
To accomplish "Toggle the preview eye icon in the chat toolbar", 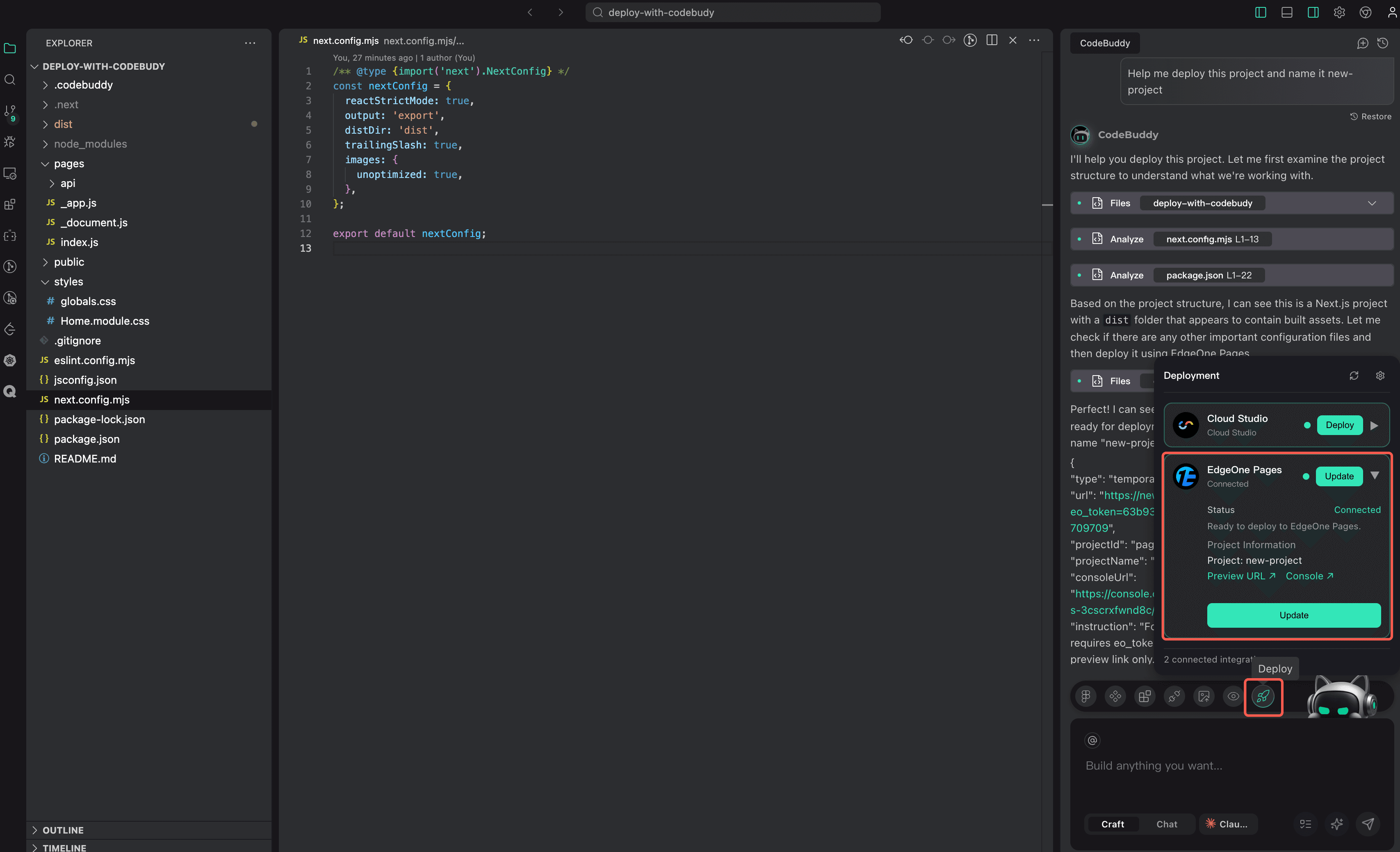I will click(x=1233, y=696).
